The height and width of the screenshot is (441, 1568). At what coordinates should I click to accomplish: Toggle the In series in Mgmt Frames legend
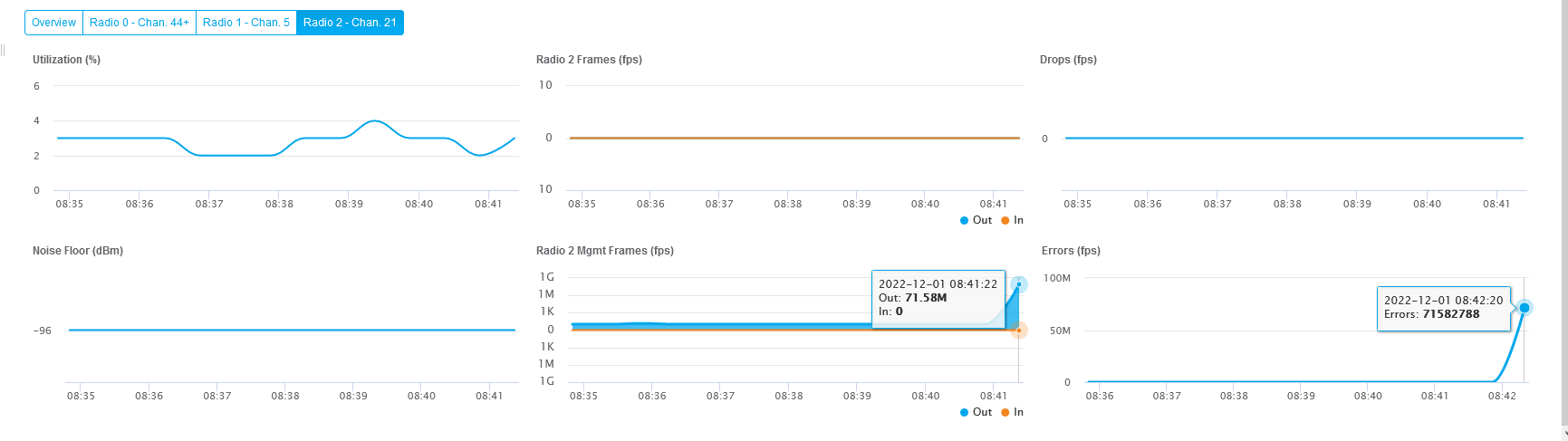click(1013, 412)
